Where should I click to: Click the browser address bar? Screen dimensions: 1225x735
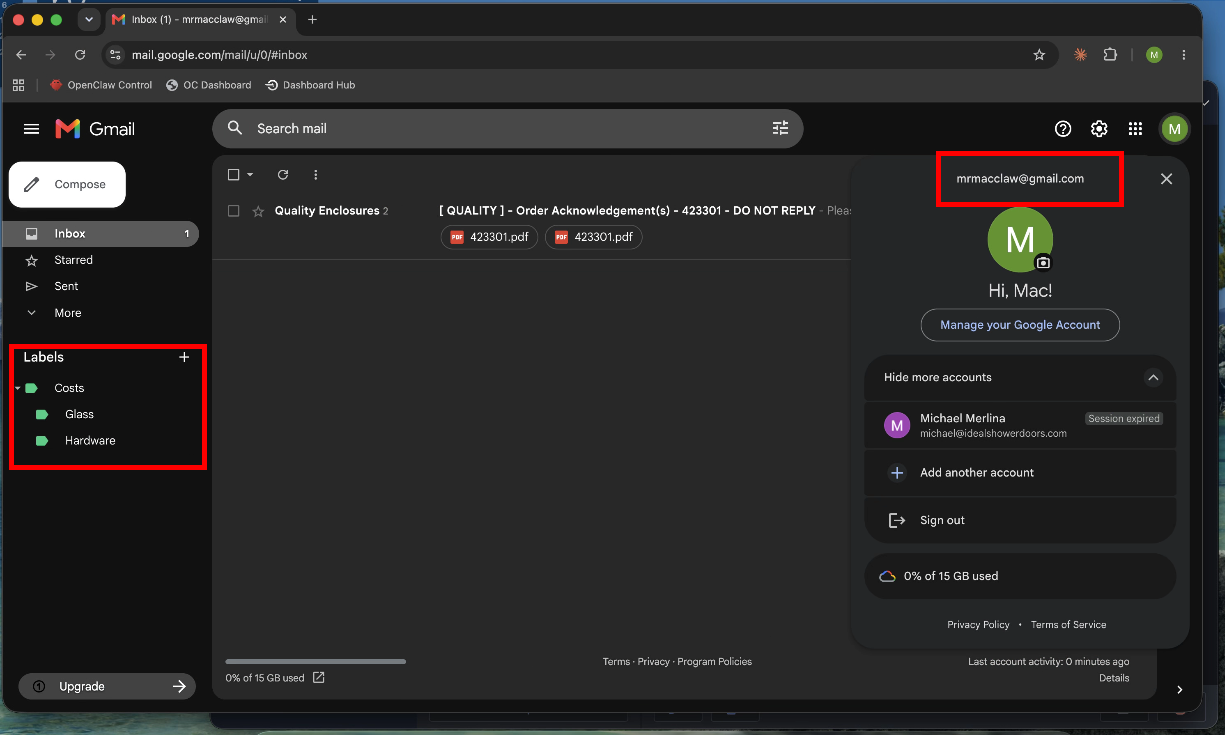coord(580,55)
